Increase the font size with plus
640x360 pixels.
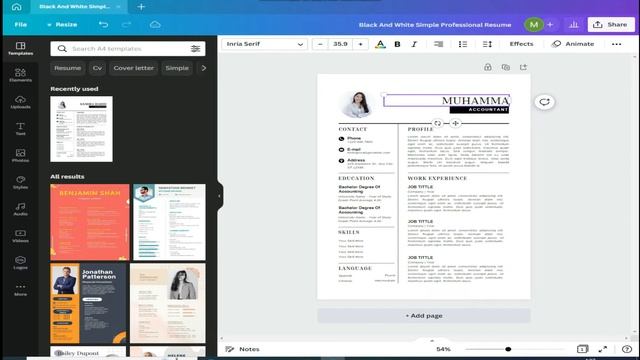[x=360, y=44]
